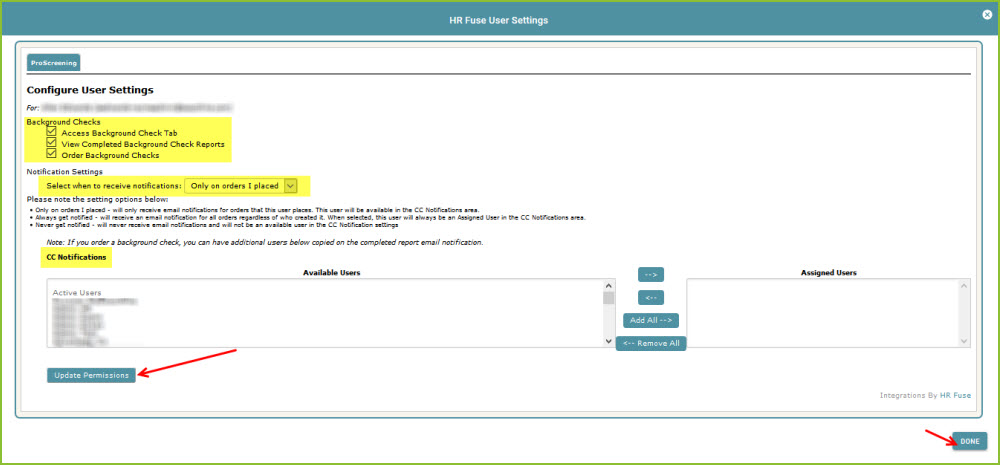Viewport: 1000px width, 465px height.
Task: Move selected user to Assigned Users
Action: tap(651, 274)
